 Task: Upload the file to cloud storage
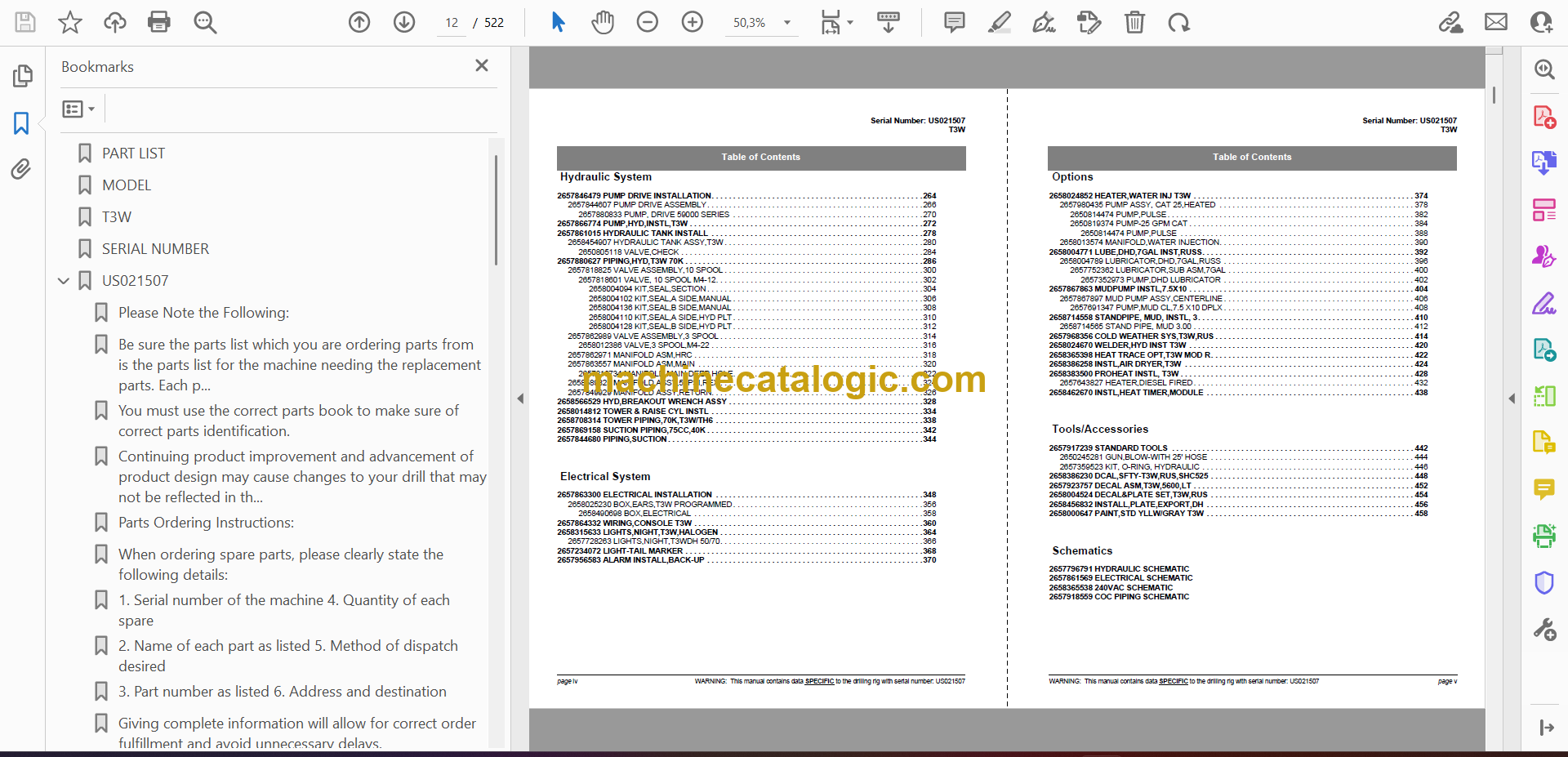click(115, 22)
